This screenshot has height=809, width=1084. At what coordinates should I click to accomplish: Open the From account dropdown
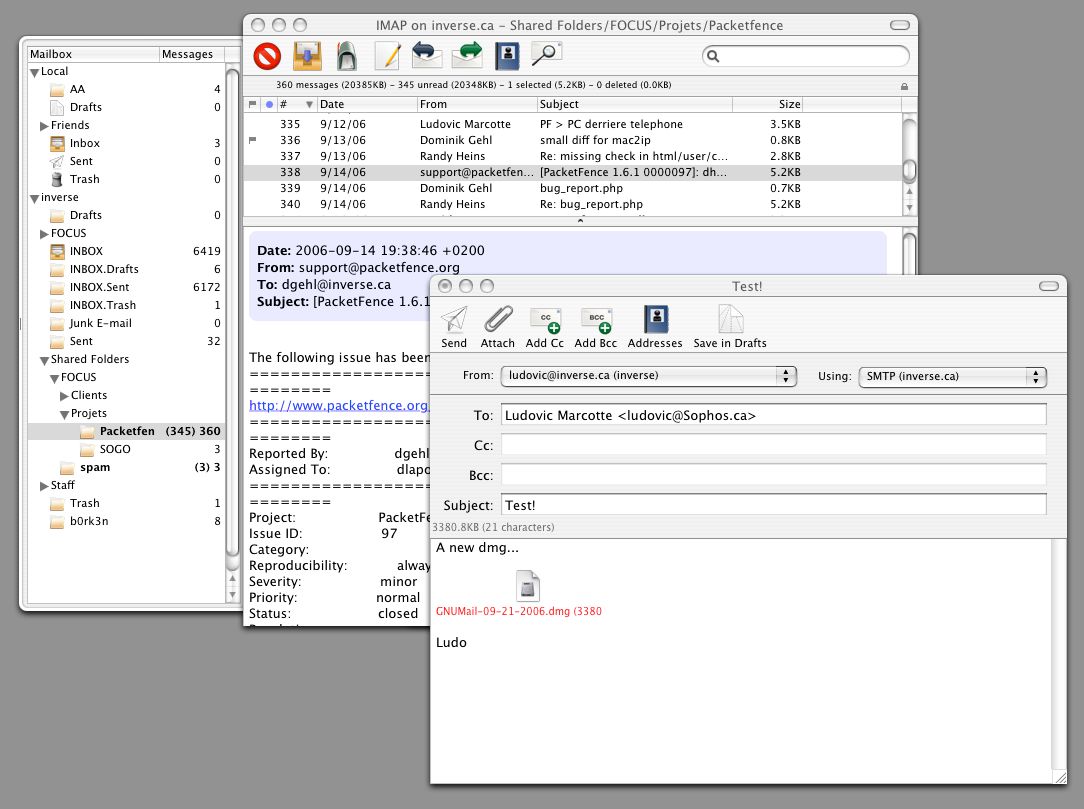[x=648, y=375]
